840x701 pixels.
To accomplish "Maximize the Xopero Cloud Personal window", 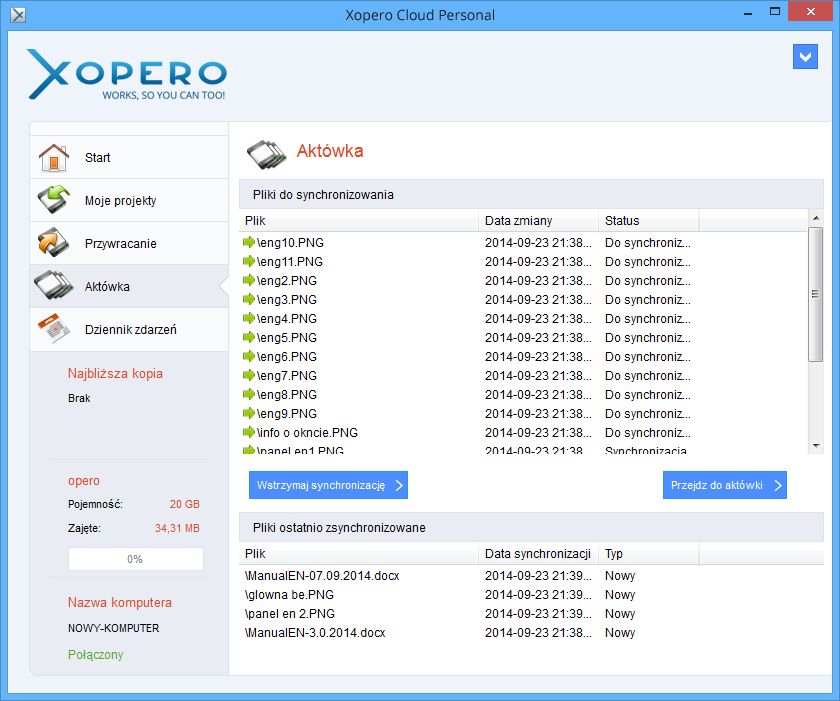I will [775, 12].
